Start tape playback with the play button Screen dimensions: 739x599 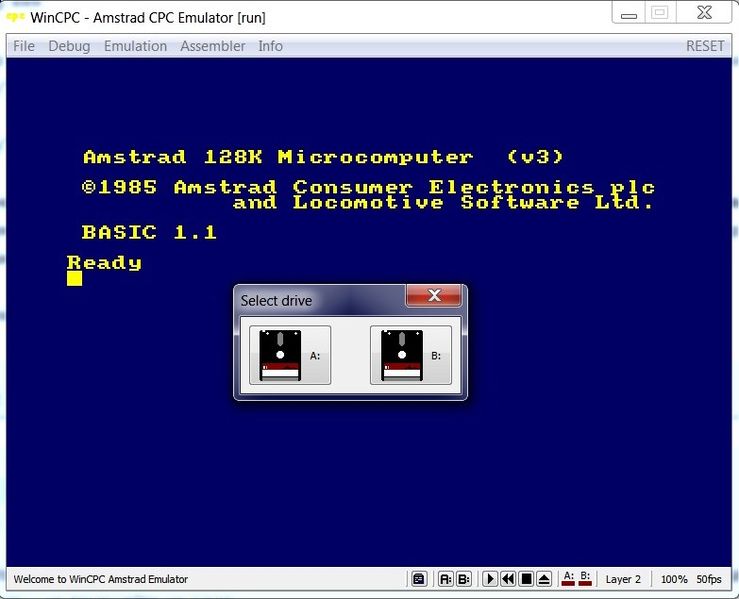[x=490, y=579]
